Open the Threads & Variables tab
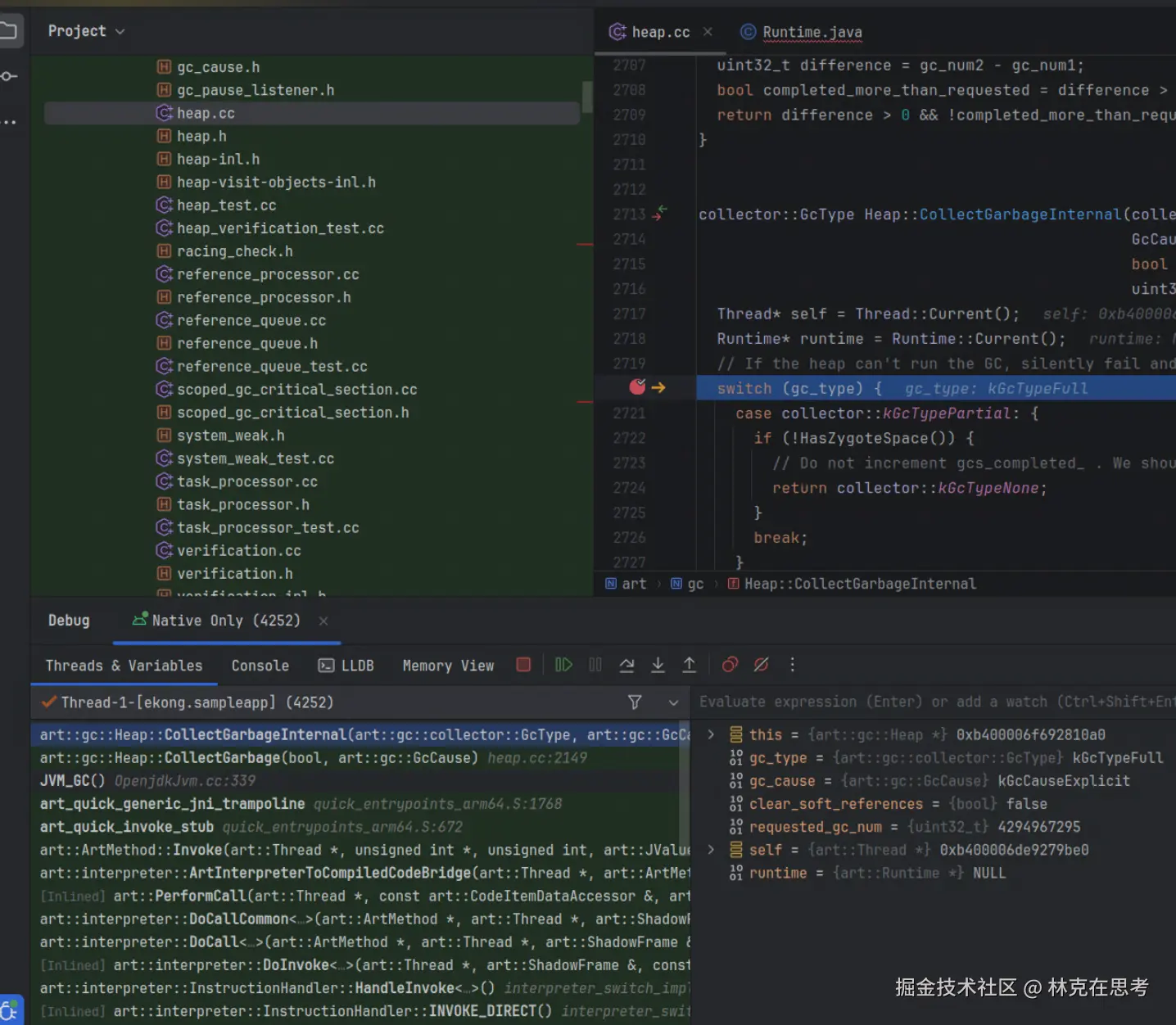Image resolution: width=1176 pixels, height=1025 pixels. pos(124,666)
